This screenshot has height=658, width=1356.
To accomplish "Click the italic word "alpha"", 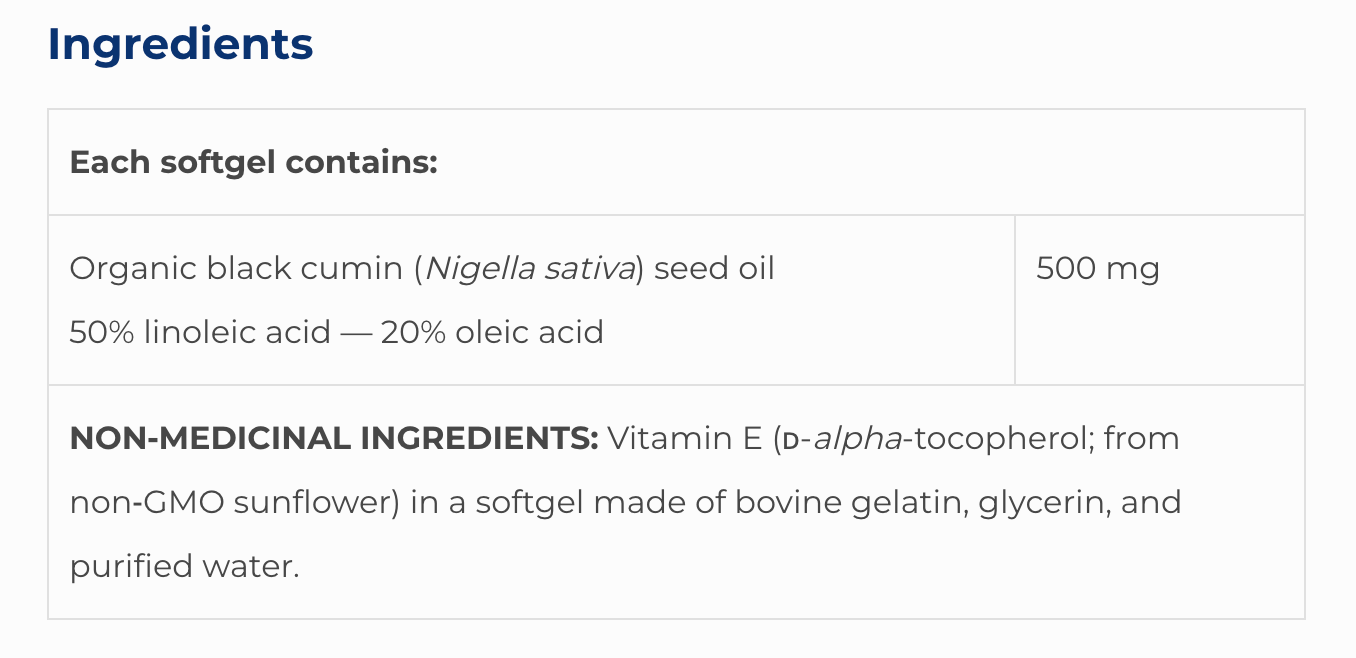I will (857, 439).
